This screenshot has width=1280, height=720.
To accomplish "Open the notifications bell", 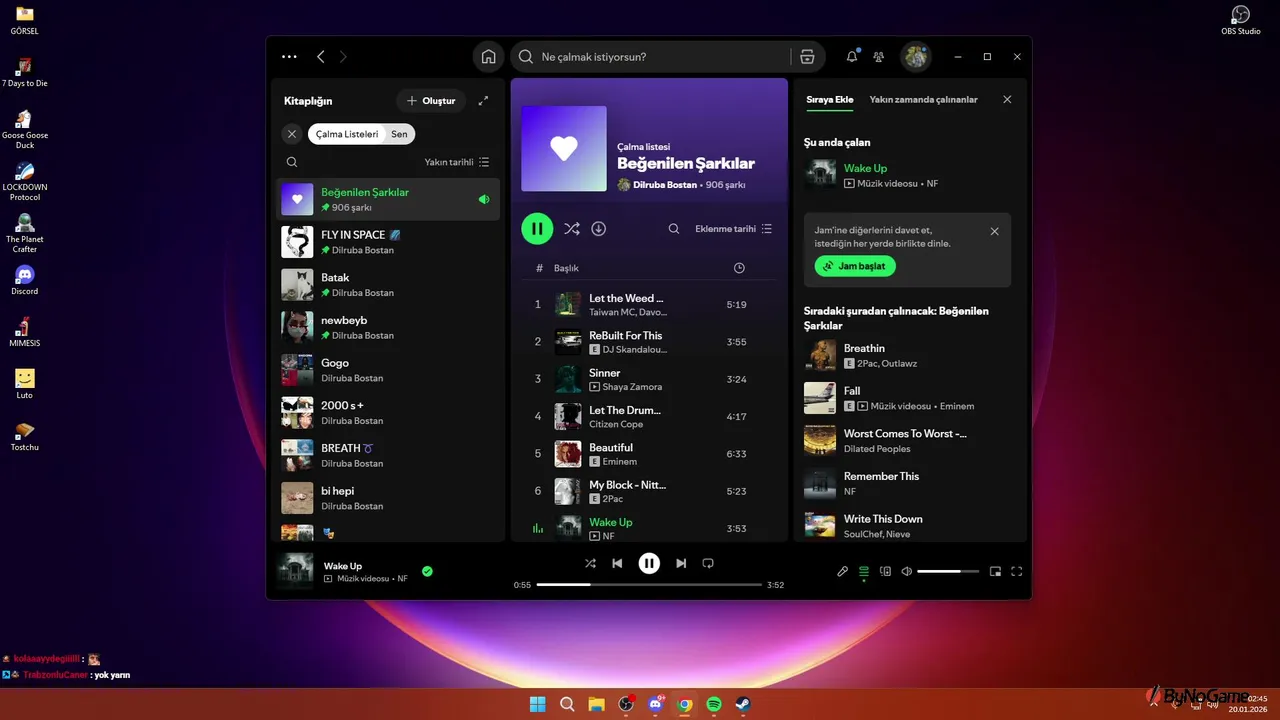I will pos(852,57).
